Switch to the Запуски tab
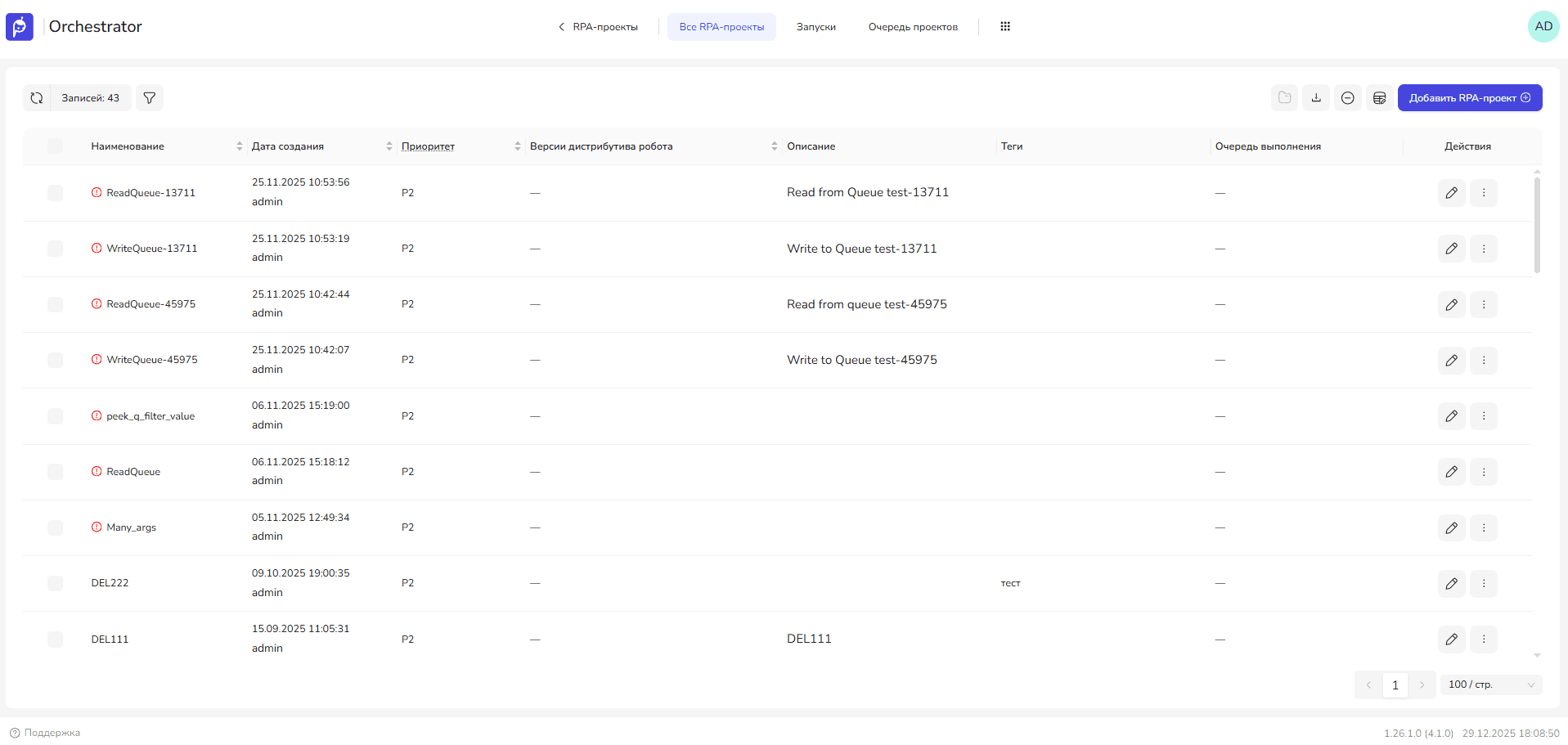The width and height of the screenshot is (1568, 745). tap(815, 27)
